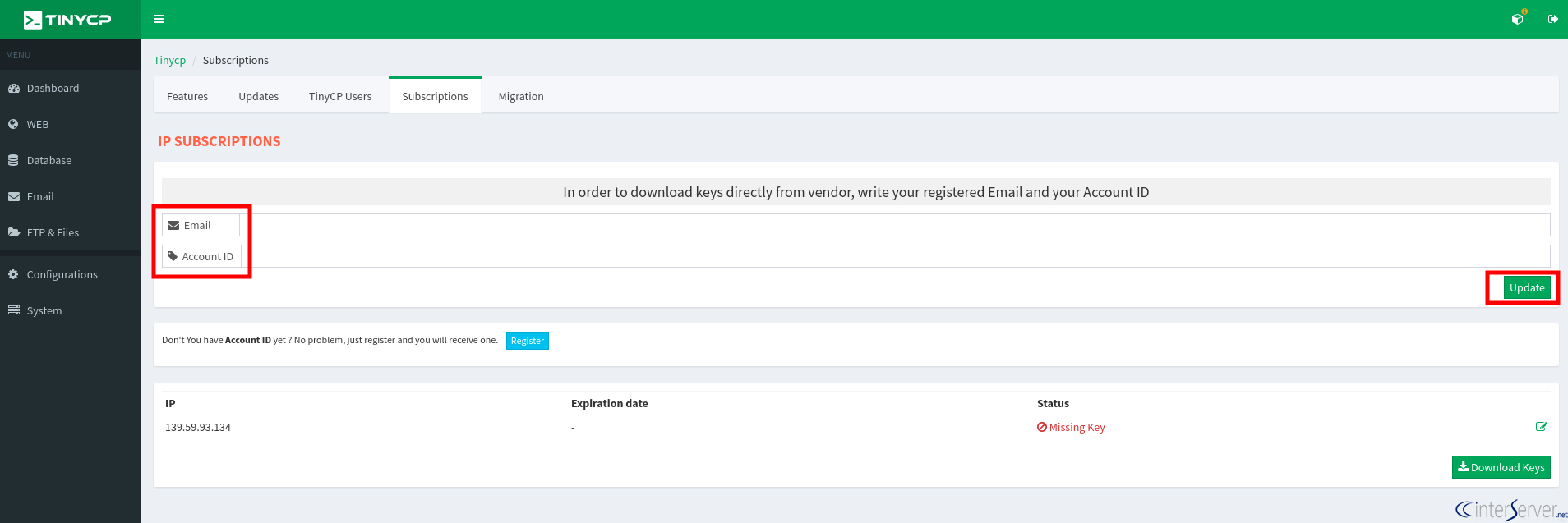The height and width of the screenshot is (523, 1568).
Task: Click the Email envelope sidebar icon
Action: [13, 196]
